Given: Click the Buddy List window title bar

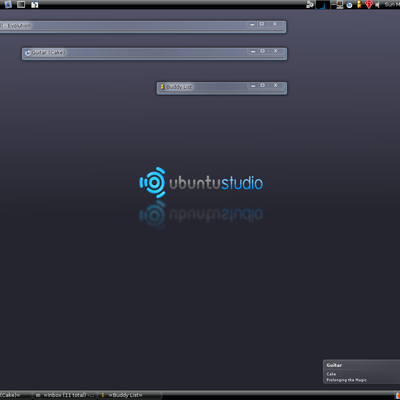Looking at the screenshot, I should point(222,88).
